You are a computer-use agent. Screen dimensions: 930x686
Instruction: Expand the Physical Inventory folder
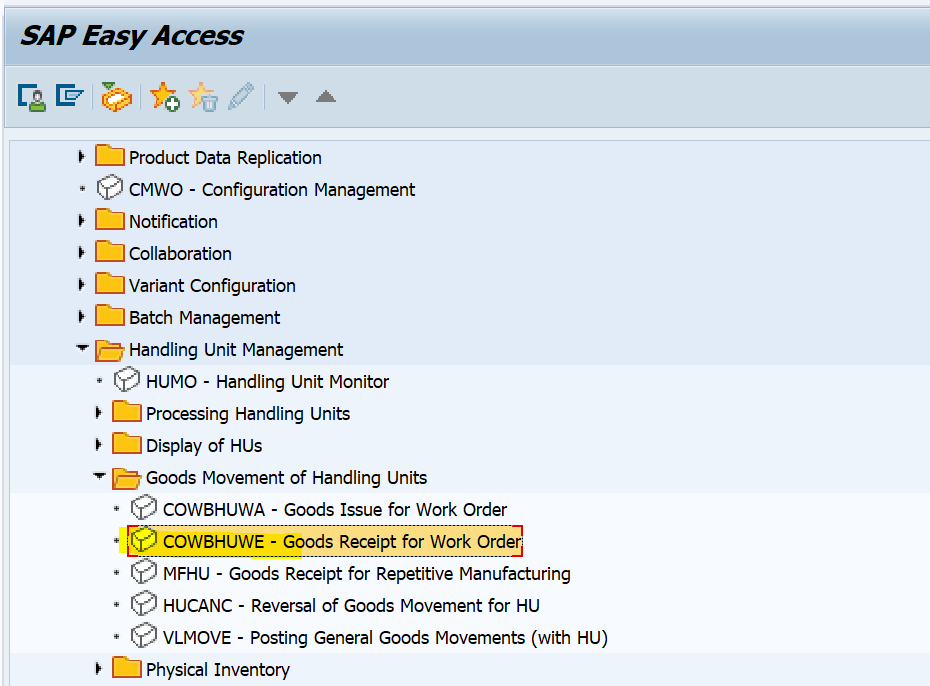pyautogui.click(x=97, y=669)
